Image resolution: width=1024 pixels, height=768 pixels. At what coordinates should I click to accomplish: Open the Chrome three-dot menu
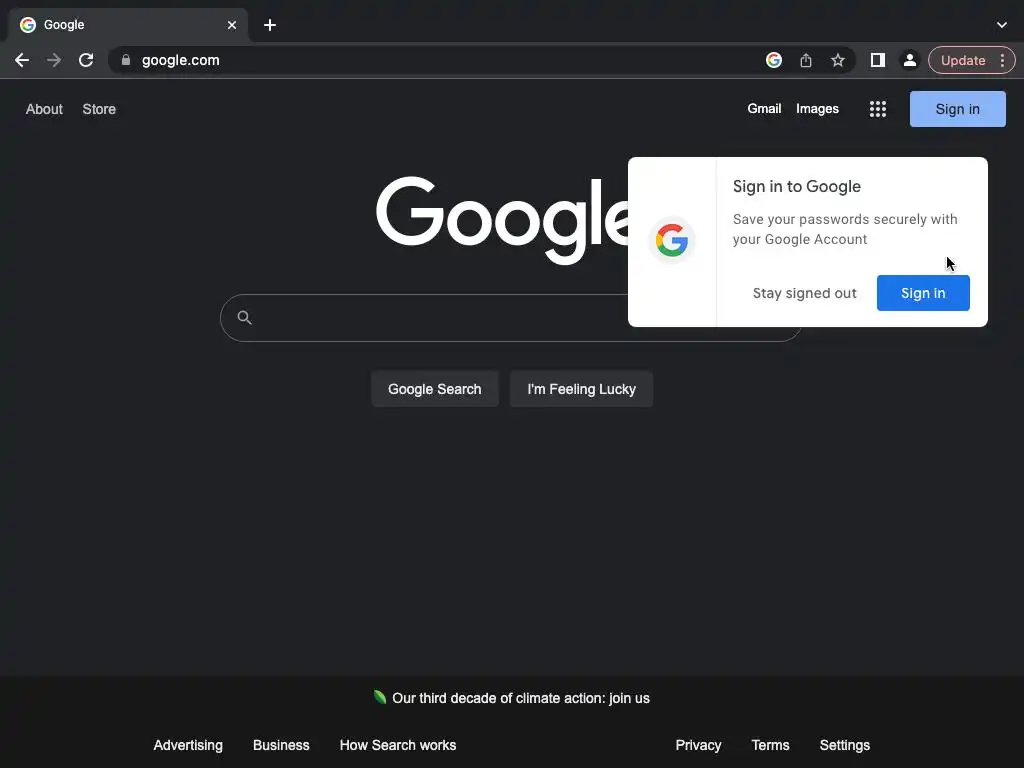click(1002, 60)
